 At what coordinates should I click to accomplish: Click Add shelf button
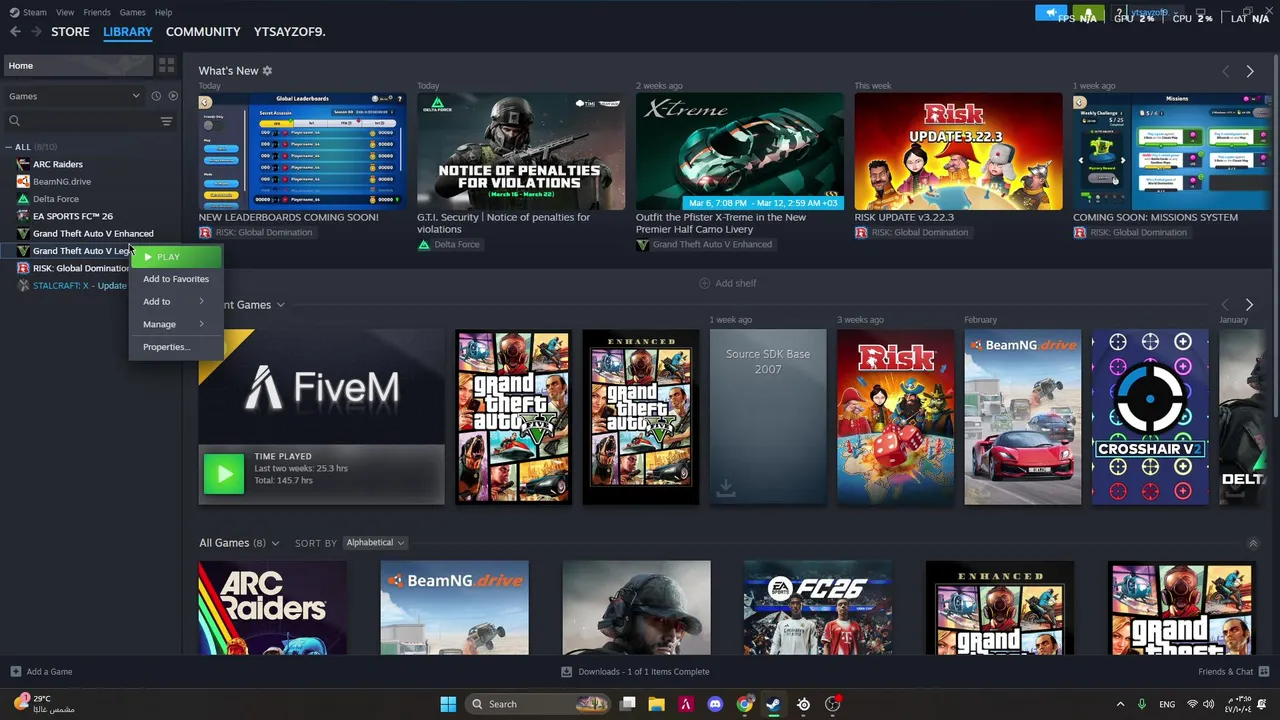click(727, 283)
